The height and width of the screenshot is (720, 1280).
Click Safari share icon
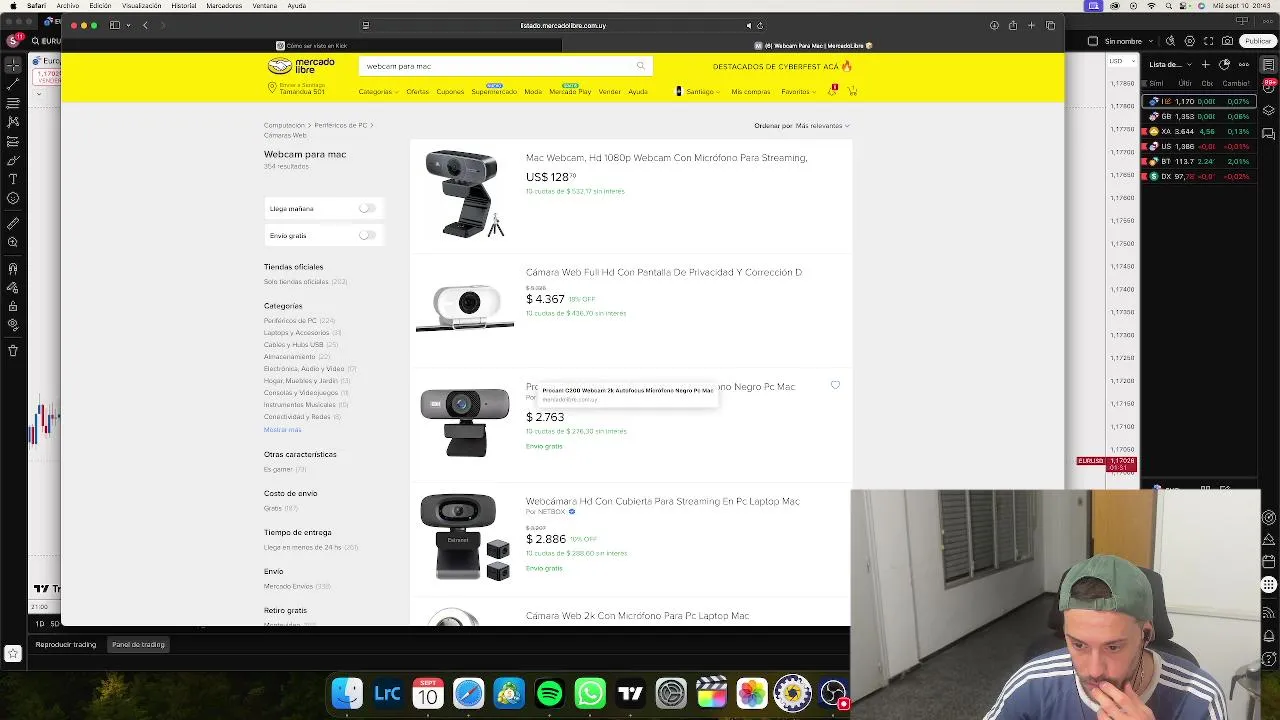click(x=1013, y=25)
